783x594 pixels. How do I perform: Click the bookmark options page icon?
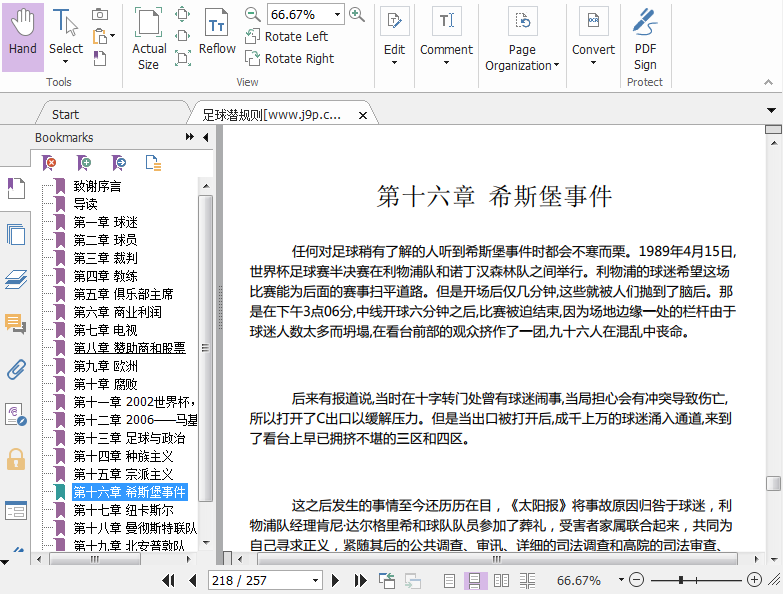coord(153,163)
